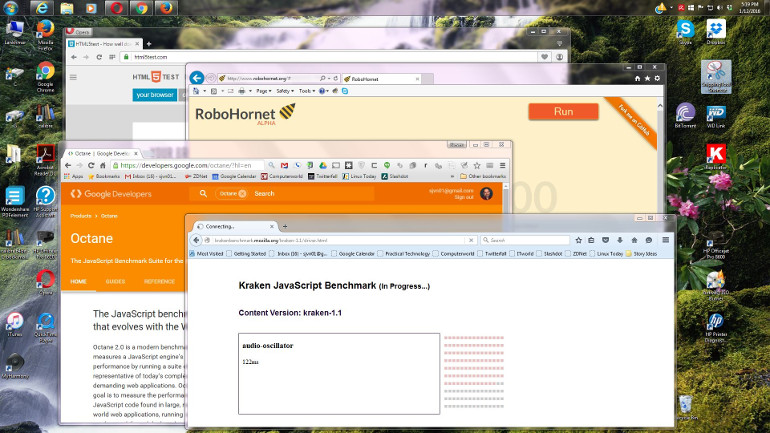The image size is (770, 433).
Task: Reload the Octane page in Chrome
Action: tap(91, 165)
